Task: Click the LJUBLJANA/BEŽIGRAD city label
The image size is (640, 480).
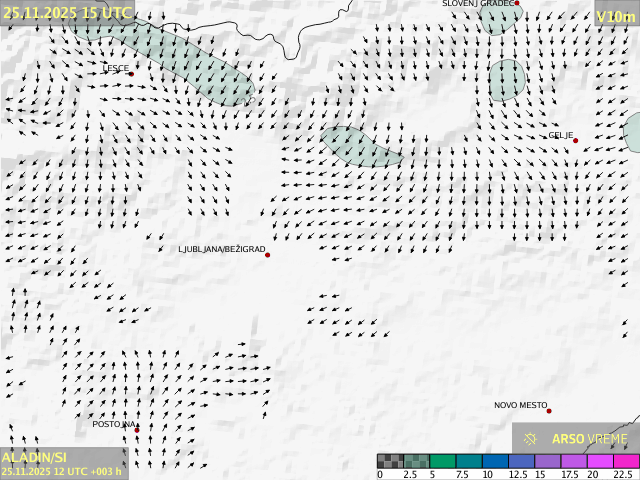Action: tap(221, 249)
